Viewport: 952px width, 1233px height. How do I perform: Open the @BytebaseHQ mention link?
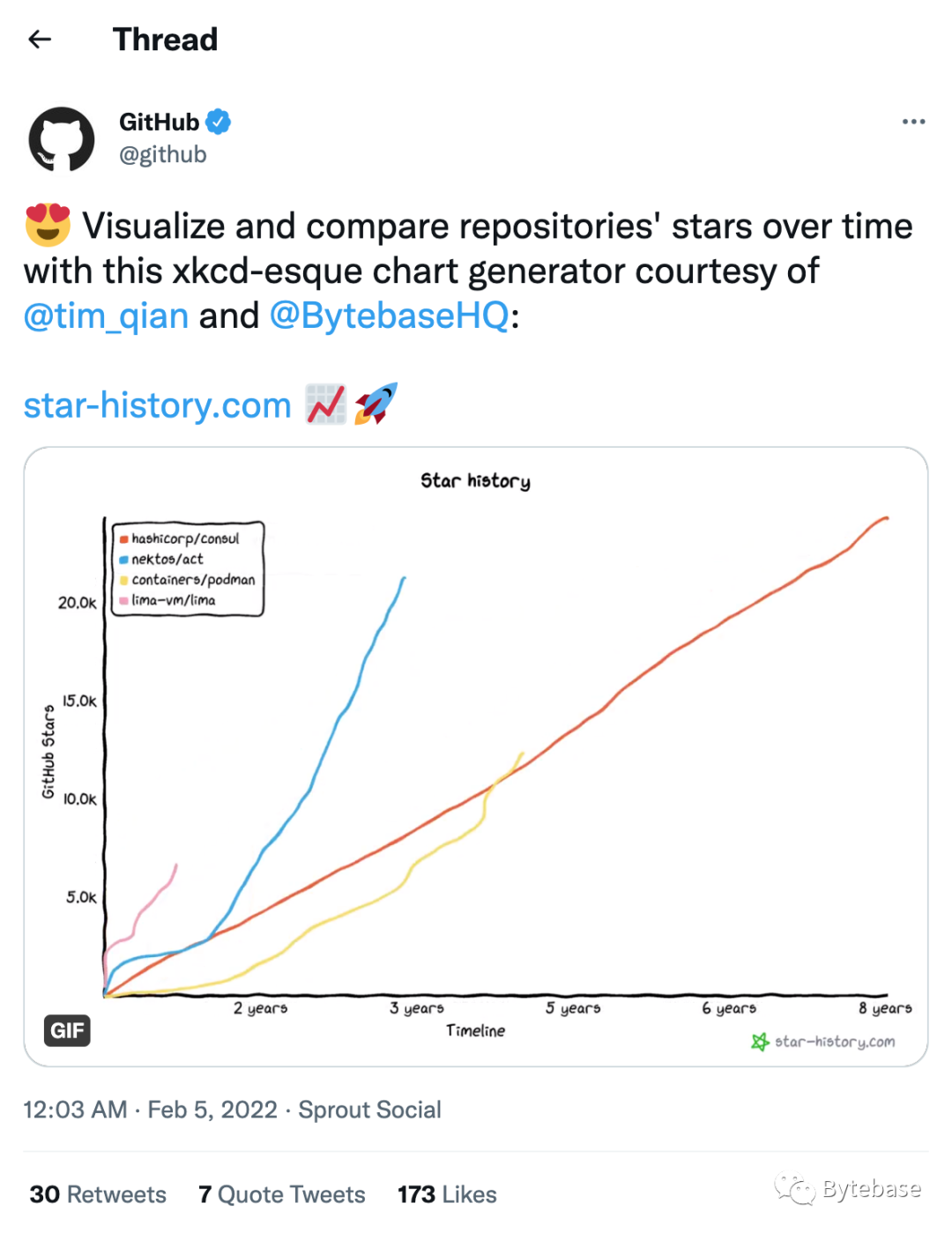tap(389, 316)
